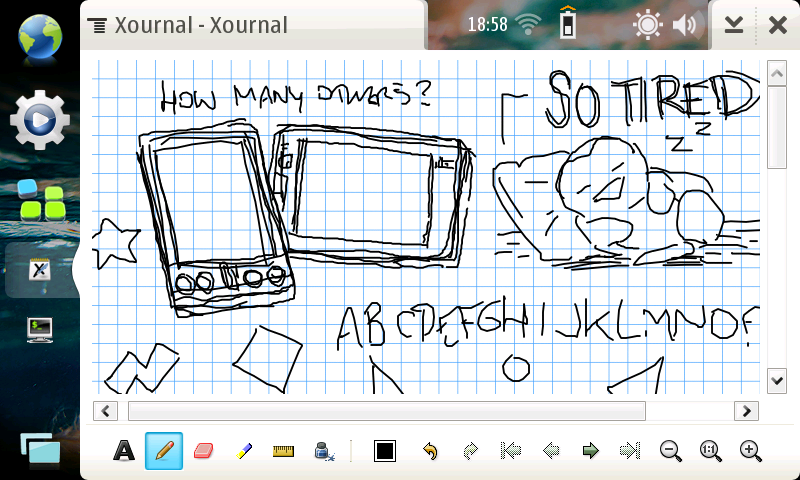Viewport: 800px width, 480px height.
Task: Go to the previous page
Action: tap(550, 451)
